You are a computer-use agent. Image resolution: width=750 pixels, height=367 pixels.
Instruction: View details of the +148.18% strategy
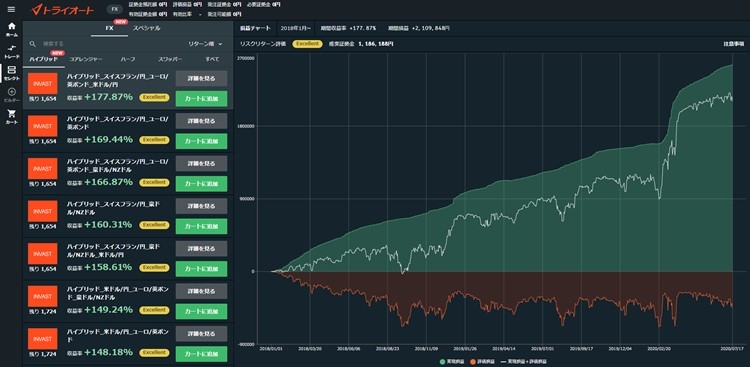[x=201, y=334]
